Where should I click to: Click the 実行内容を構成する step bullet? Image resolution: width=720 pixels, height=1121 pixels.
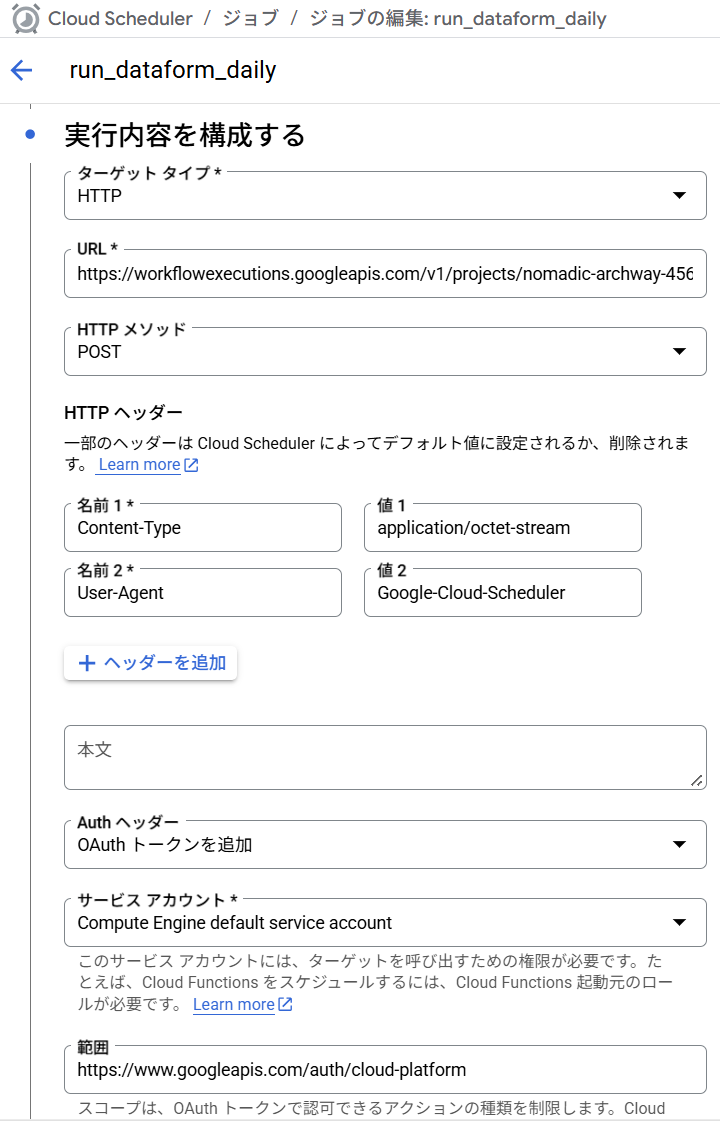(x=30, y=134)
